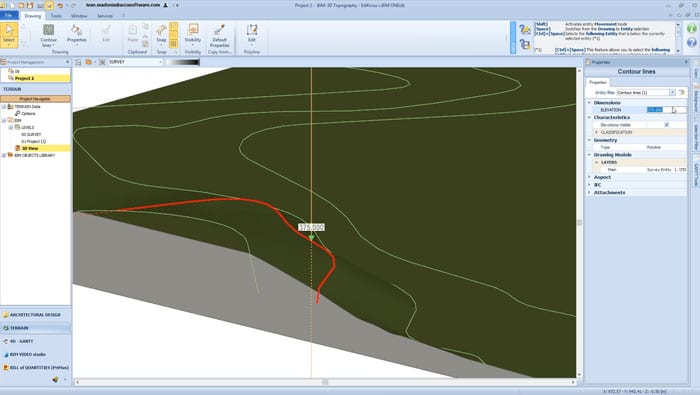Screen dimensions: 700x395
Task: Open the BILL of QUANTITIES environment
Action: [x=35, y=367]
